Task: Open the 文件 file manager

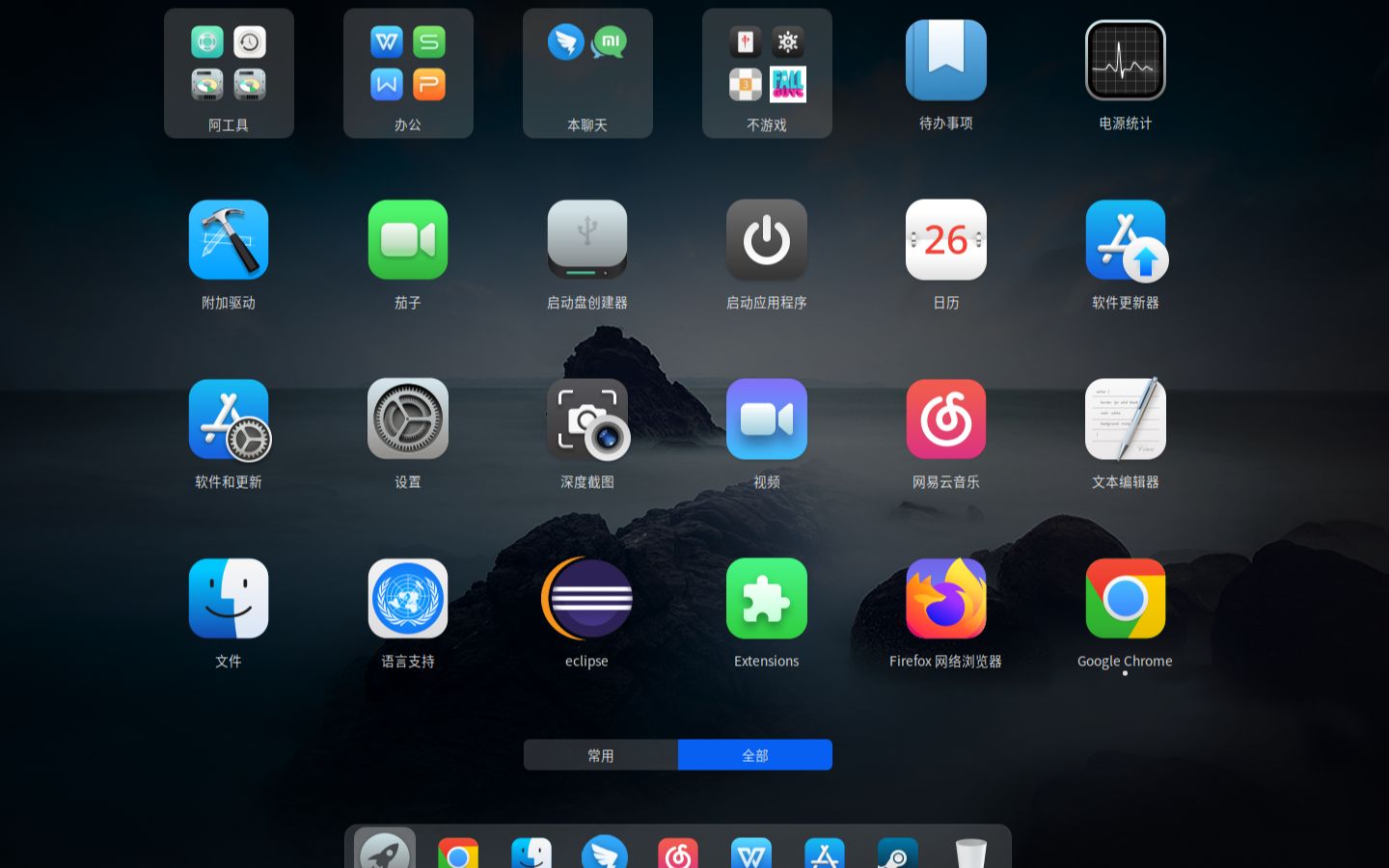Action: 229,599
